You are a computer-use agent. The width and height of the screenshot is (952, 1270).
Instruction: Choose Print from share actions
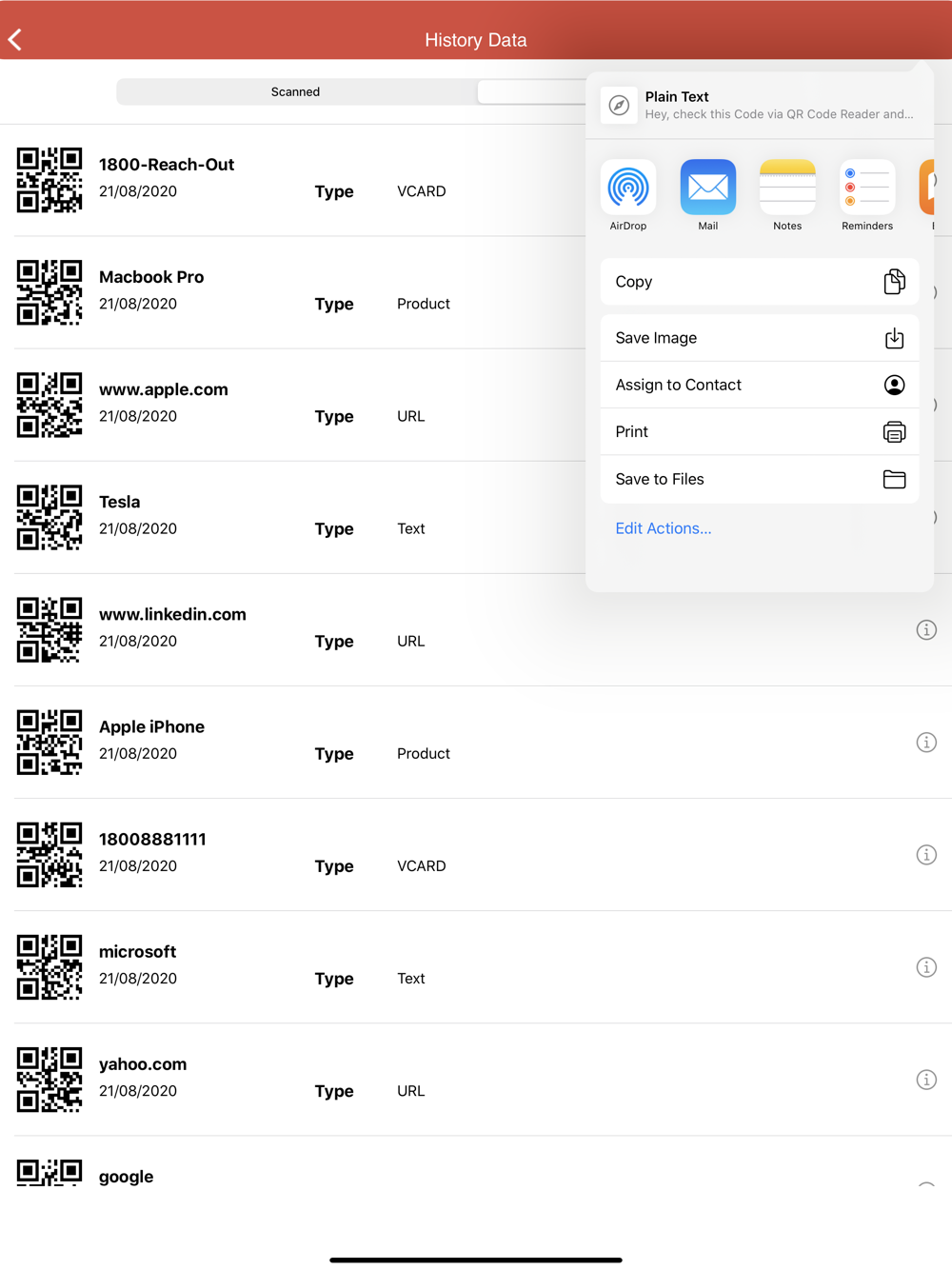point(760,431)
